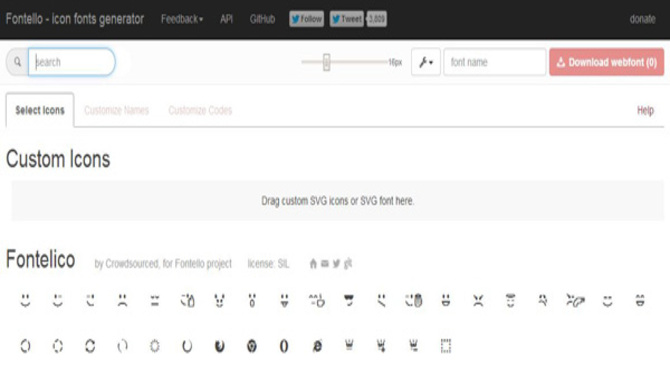Select the saint face with halo icon
The image size is (670, 380).
click(511, 300)
